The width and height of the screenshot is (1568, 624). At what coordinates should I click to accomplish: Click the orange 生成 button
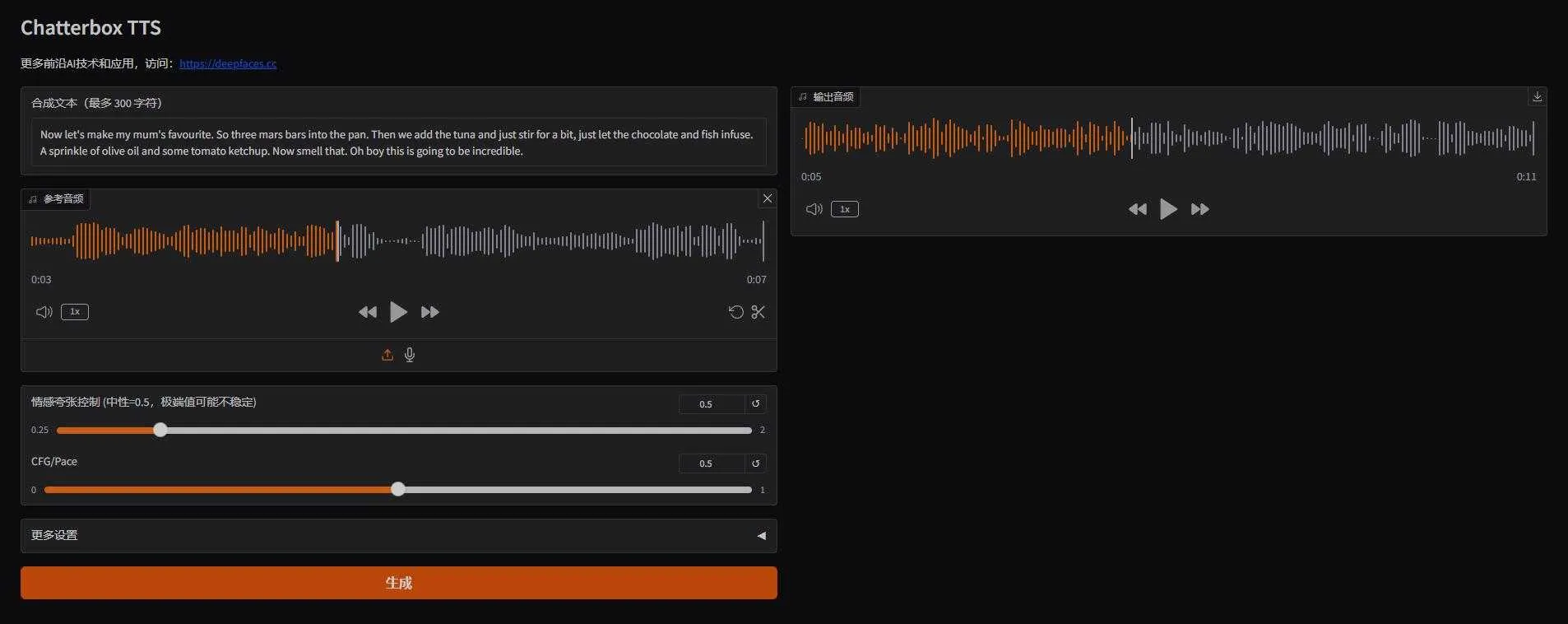click(x=398, y=583)
